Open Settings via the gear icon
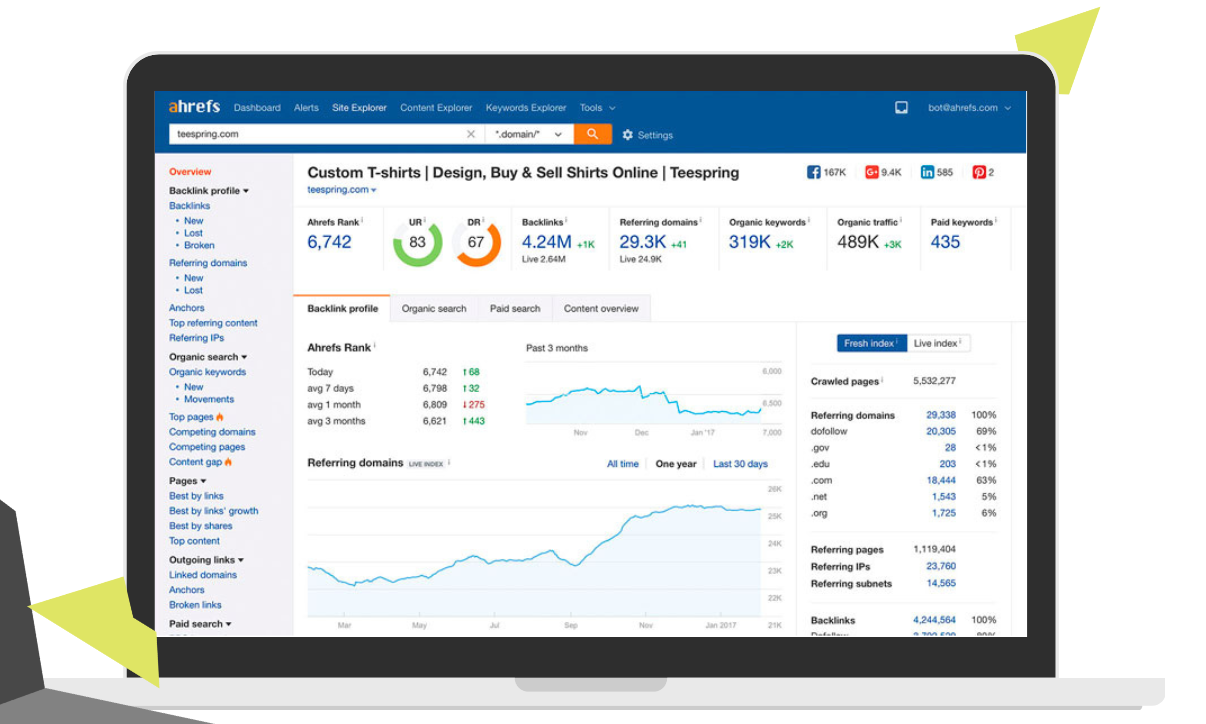The width and height of the screenshot is (1206, 724). (x=628, y=135)
